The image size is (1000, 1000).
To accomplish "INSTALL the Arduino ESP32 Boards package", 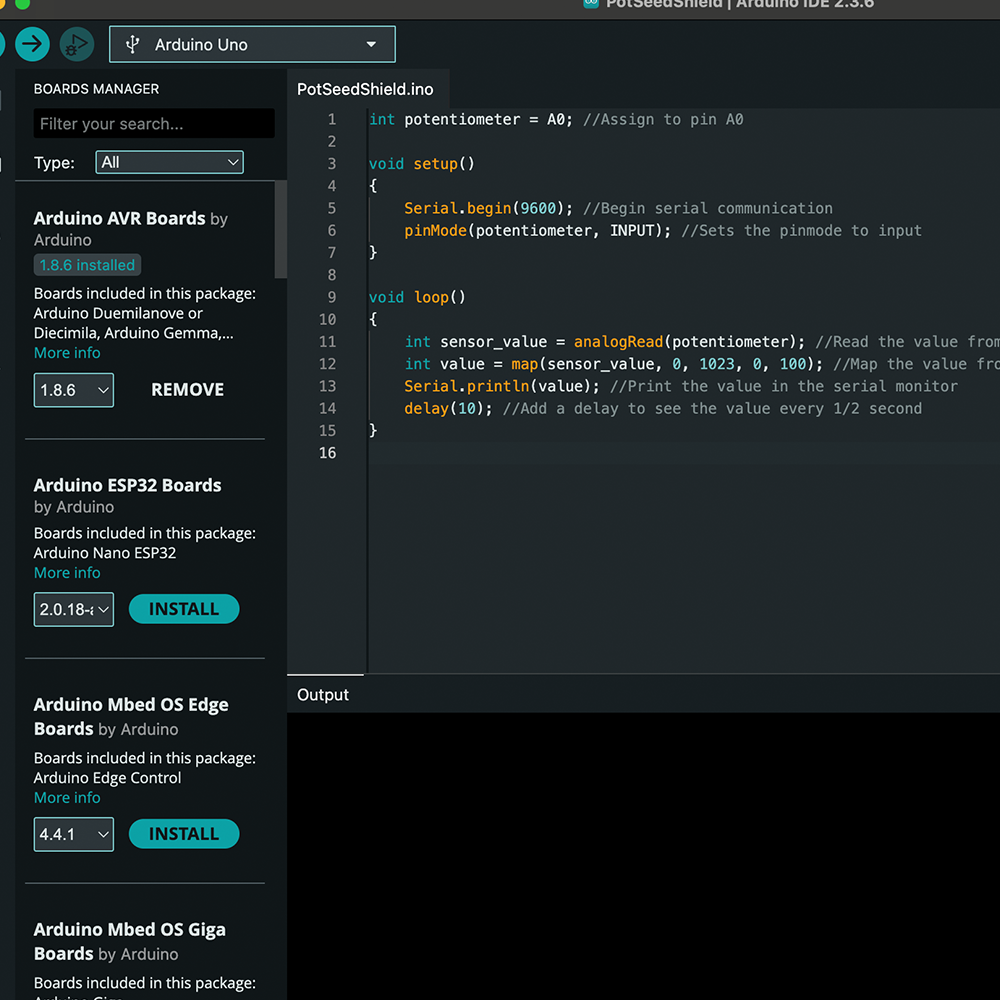I will tap(184, 609).
